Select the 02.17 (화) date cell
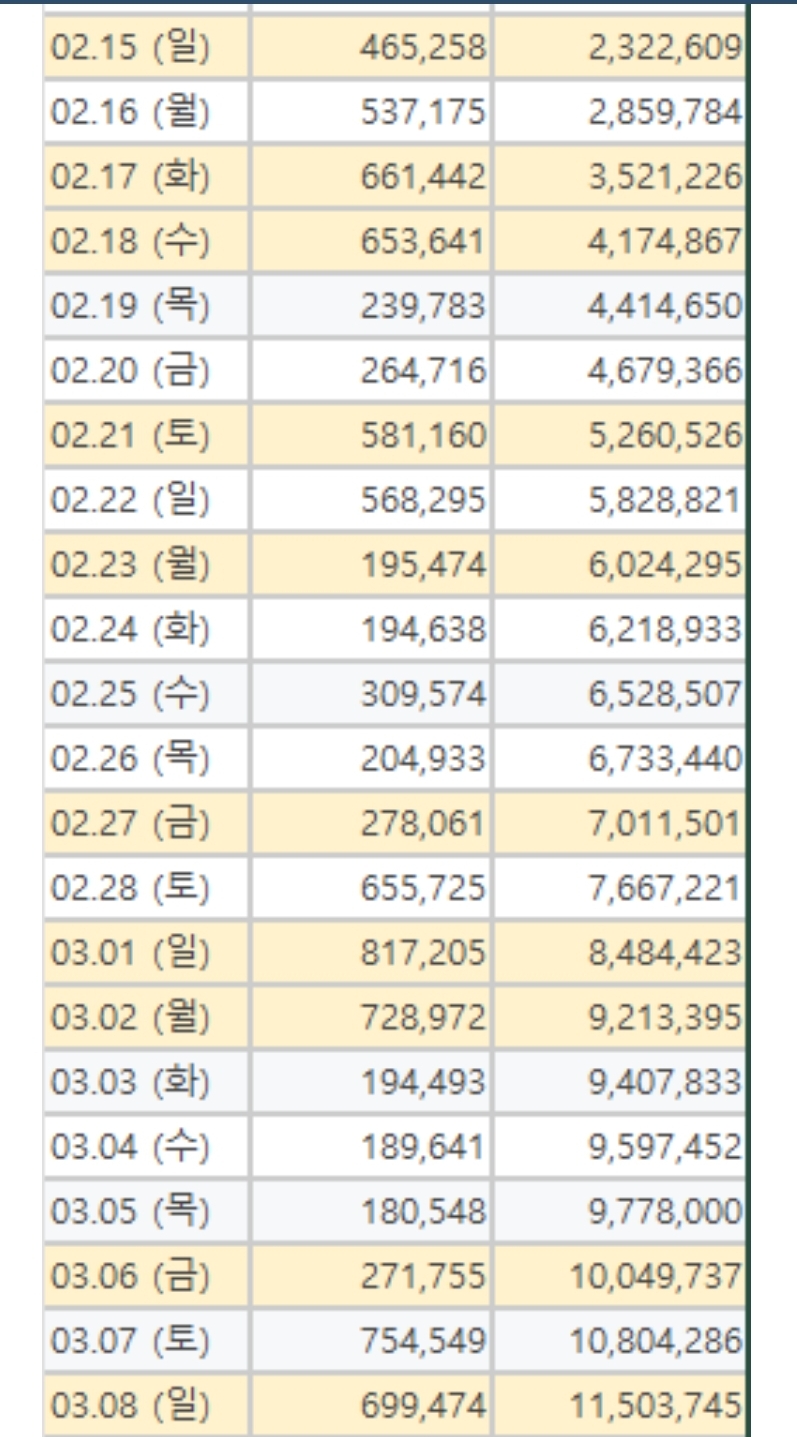Screen dimensions: 797x1437 130,177
